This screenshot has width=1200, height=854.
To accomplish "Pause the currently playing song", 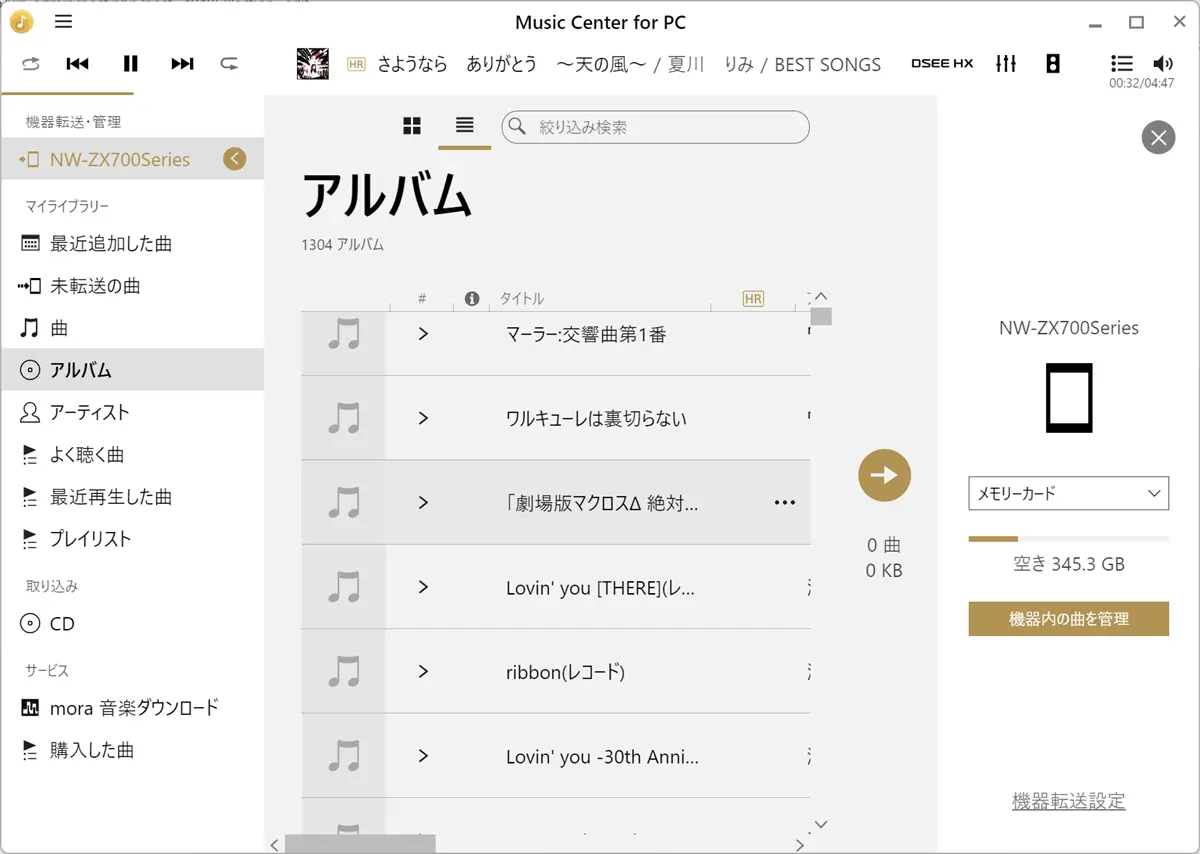I will [130, 64].
